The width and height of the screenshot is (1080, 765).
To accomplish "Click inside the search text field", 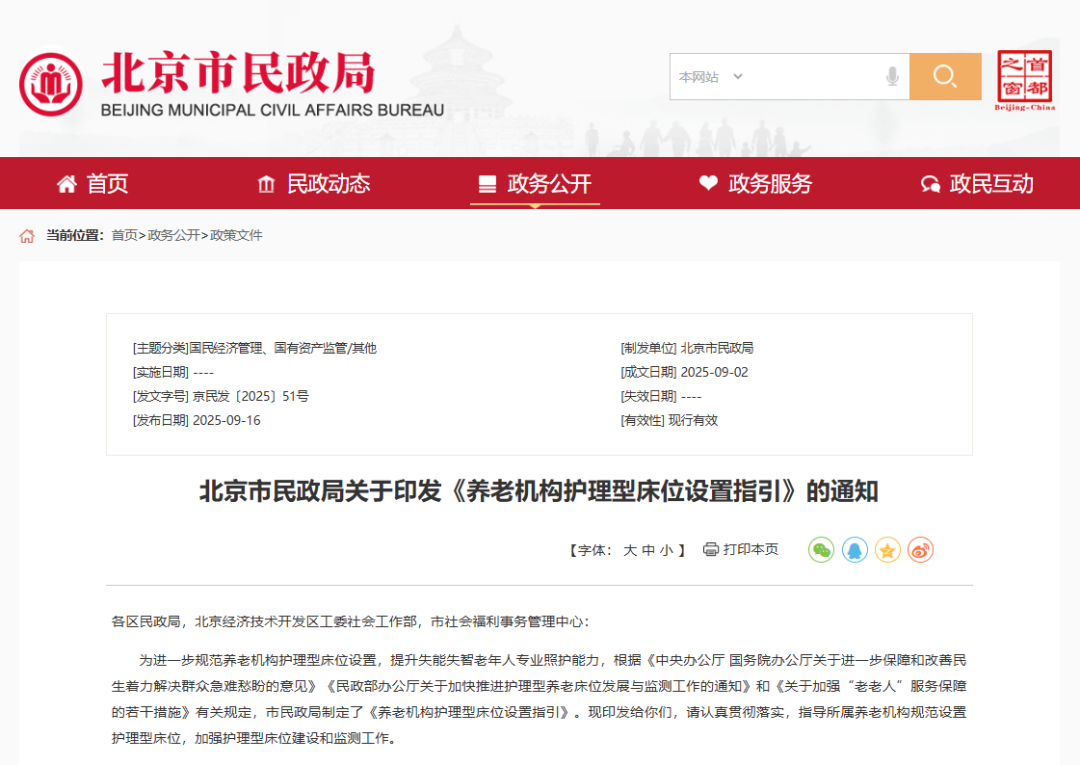I will pyautogui.click(x=810, y=77).
